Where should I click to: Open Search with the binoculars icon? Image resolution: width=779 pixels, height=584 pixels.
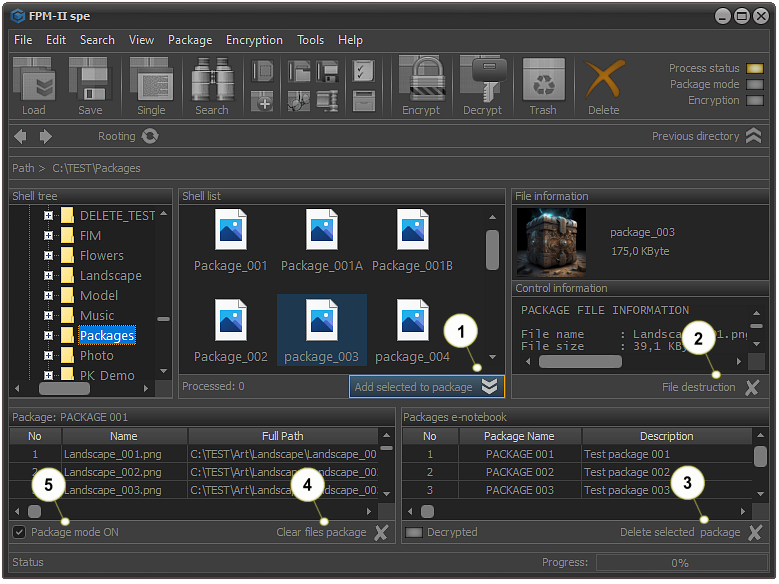pyautogui.click(x=212, y=79)
